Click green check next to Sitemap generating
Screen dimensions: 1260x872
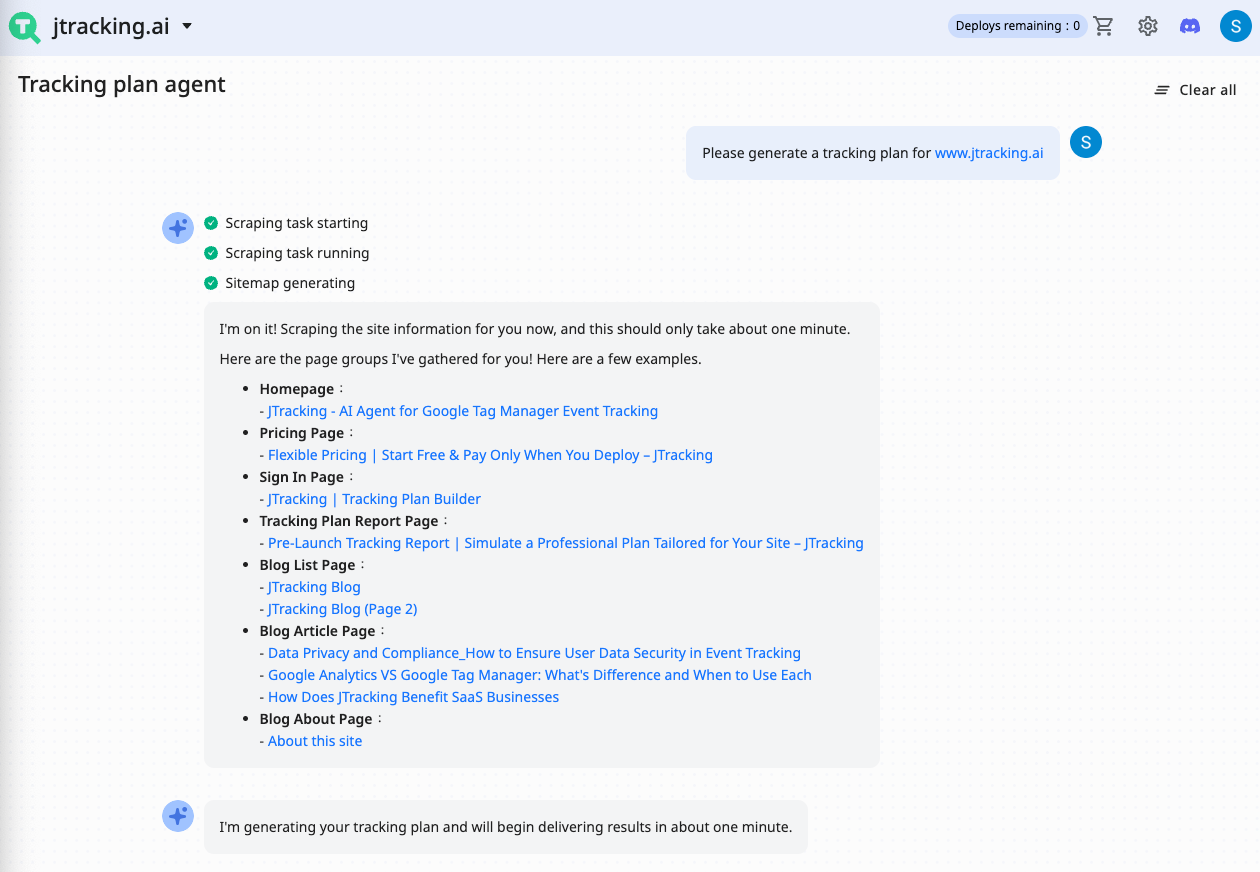point(211,283)
